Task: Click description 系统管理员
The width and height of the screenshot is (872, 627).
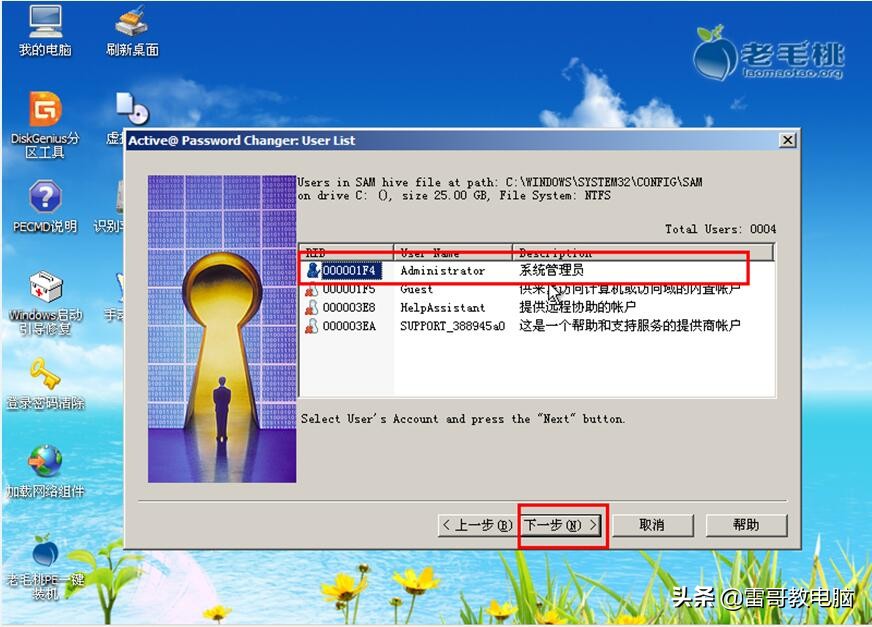Action: click(552, 271)
